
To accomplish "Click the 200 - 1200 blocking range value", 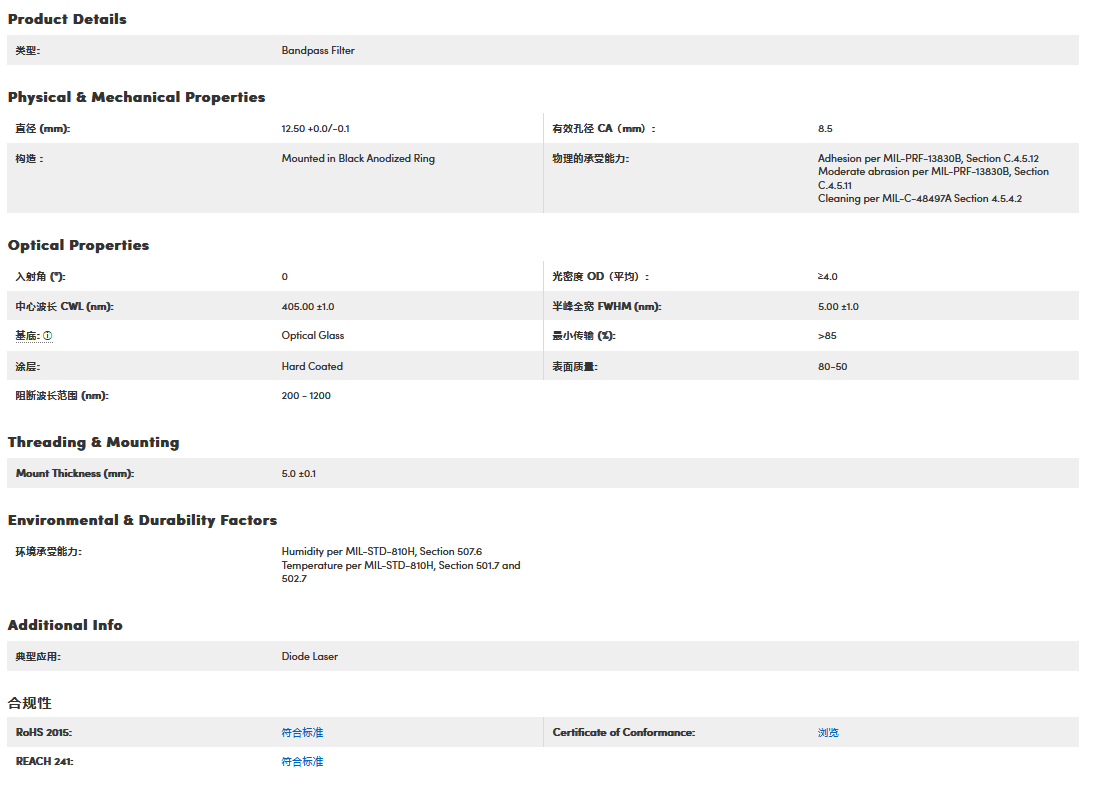I will coord(306,395).
